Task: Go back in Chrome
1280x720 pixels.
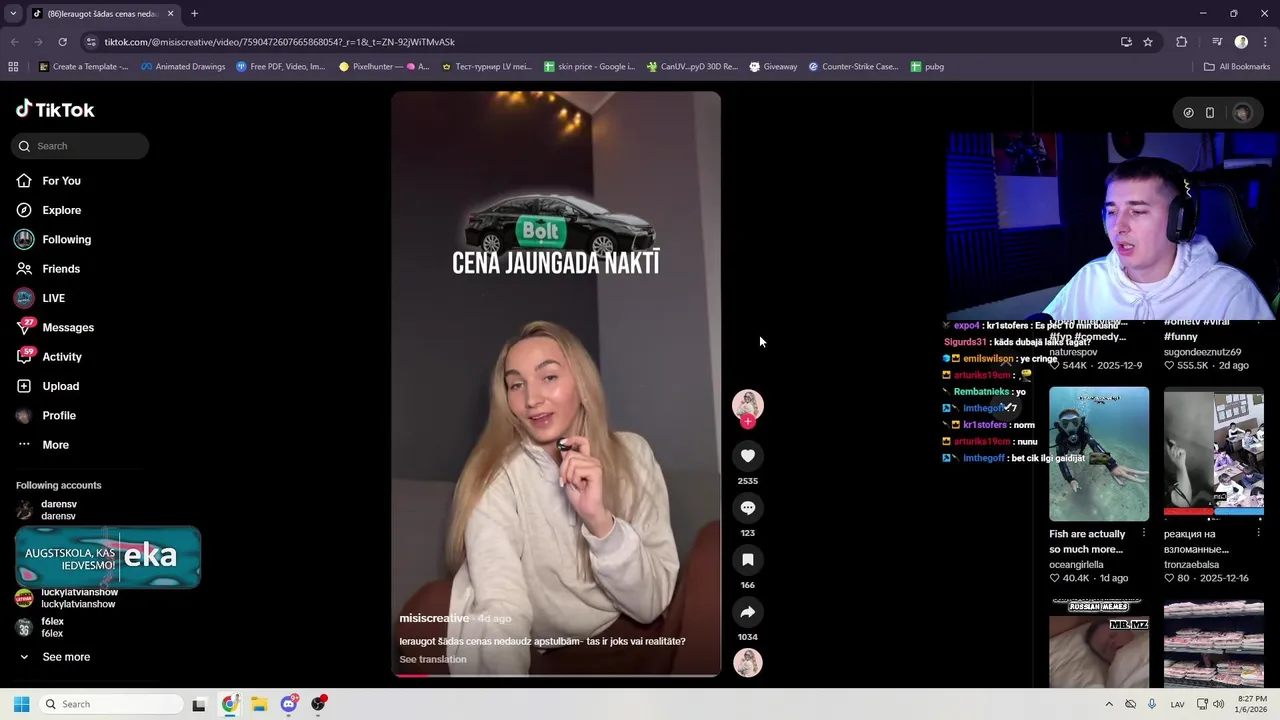Action: (x=14, y=42)
